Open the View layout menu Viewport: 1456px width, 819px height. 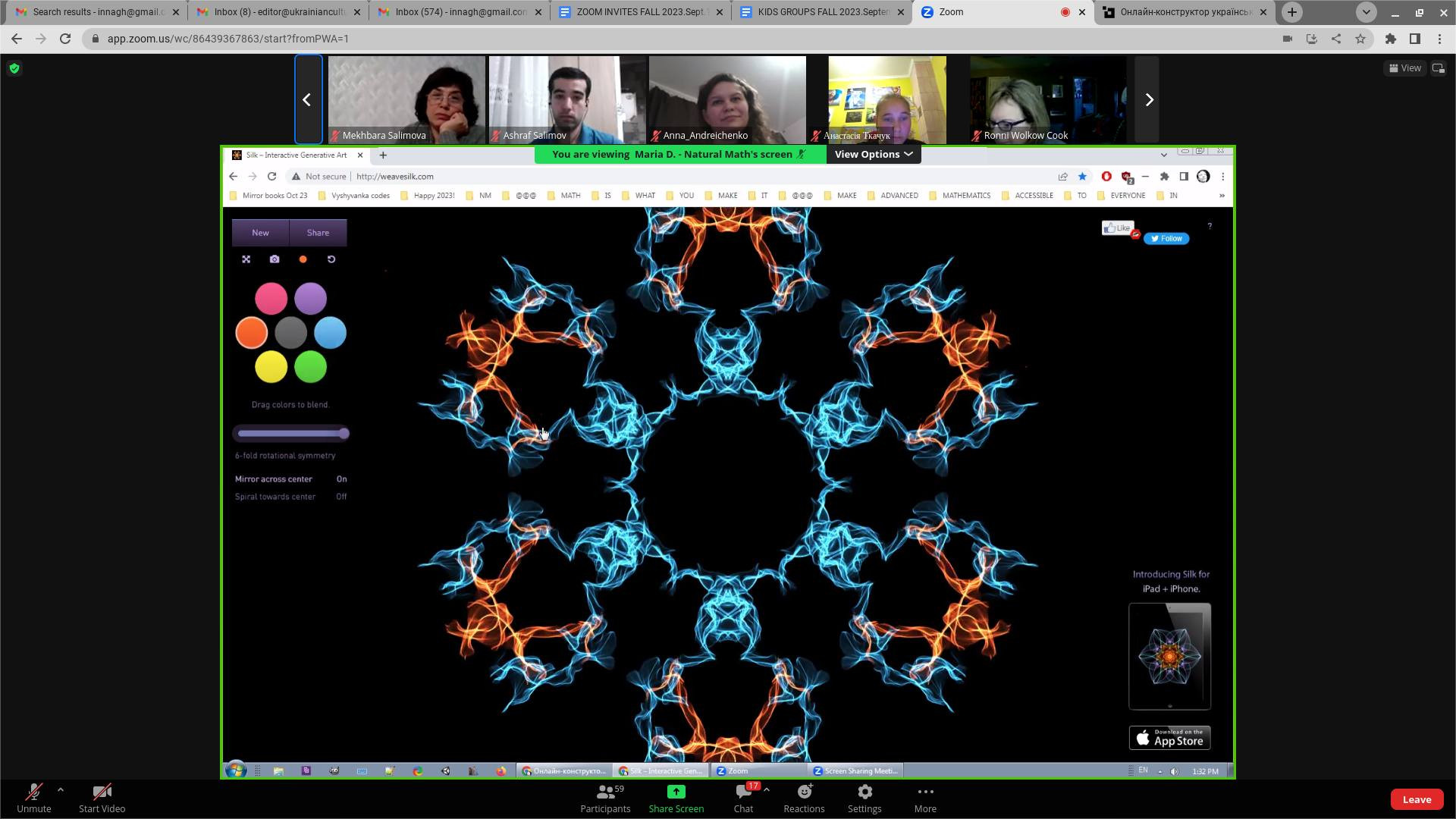(1404, 68)
